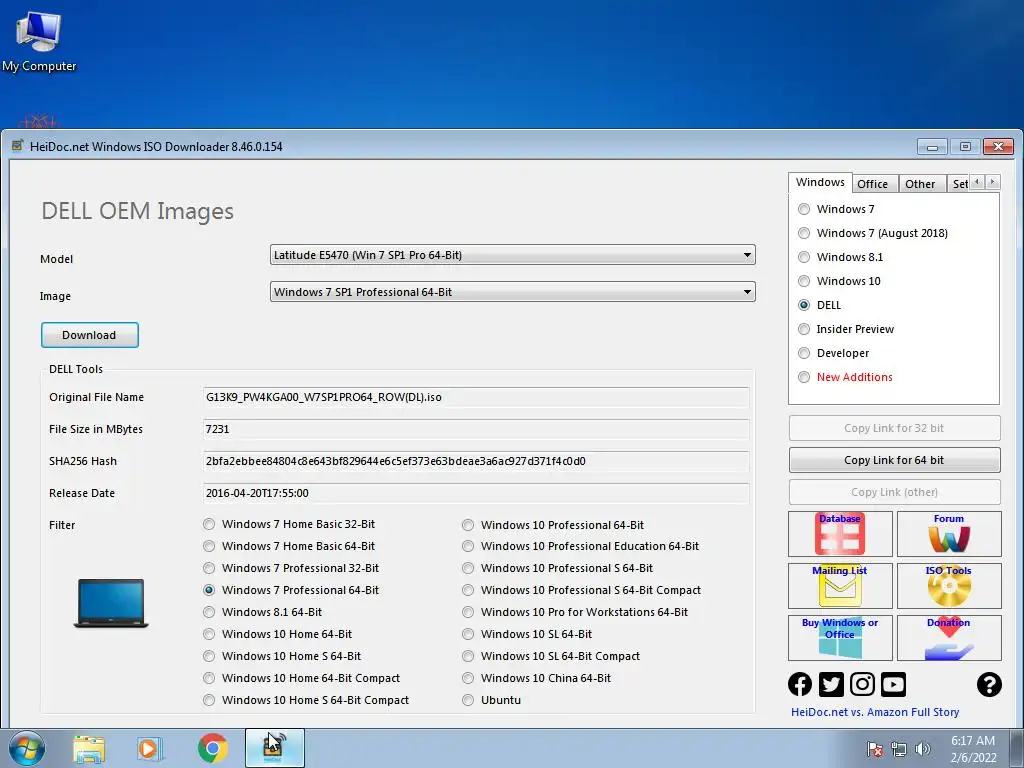Filter by Windows 10 Pro for Workstations
This screenshot has height=768, width=1024.
575,612
